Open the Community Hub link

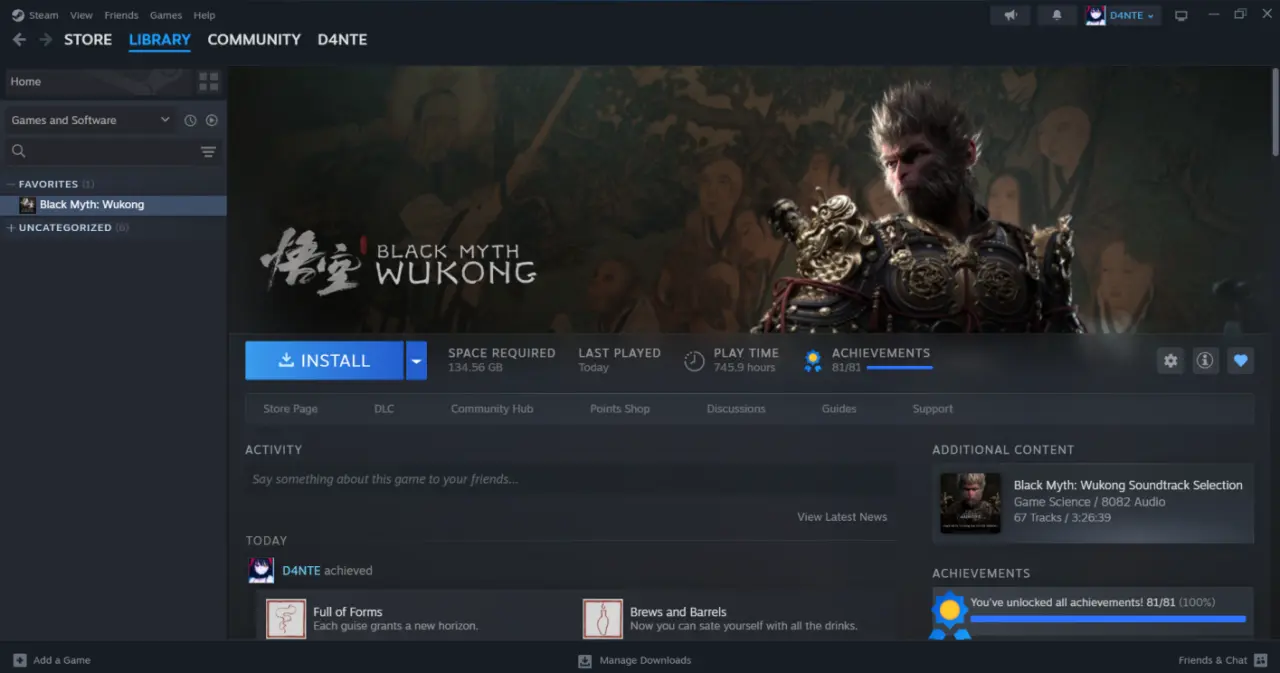(492, 409)
